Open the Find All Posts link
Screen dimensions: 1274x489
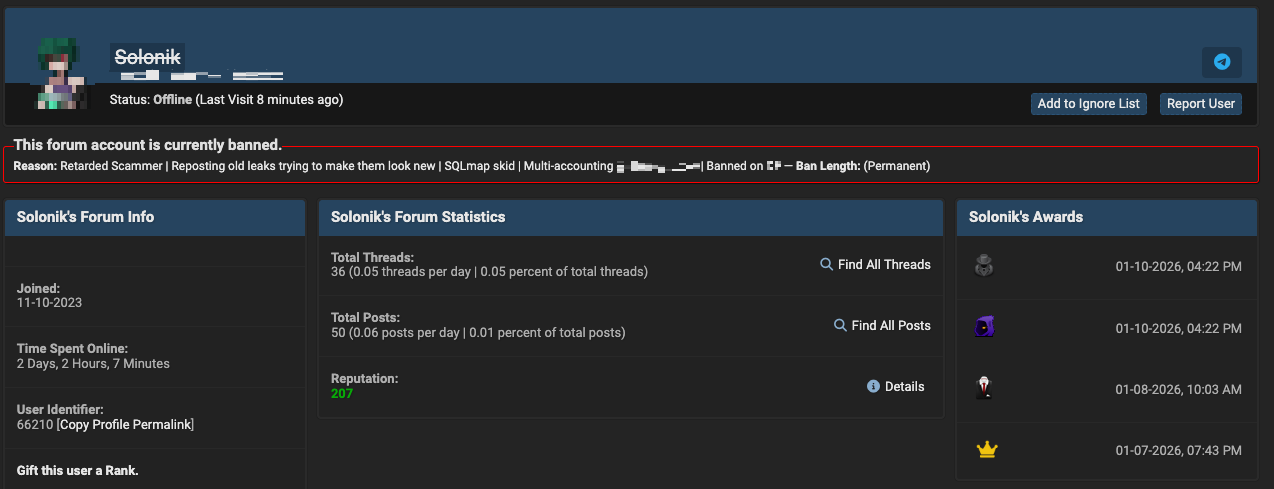(891, 326)
